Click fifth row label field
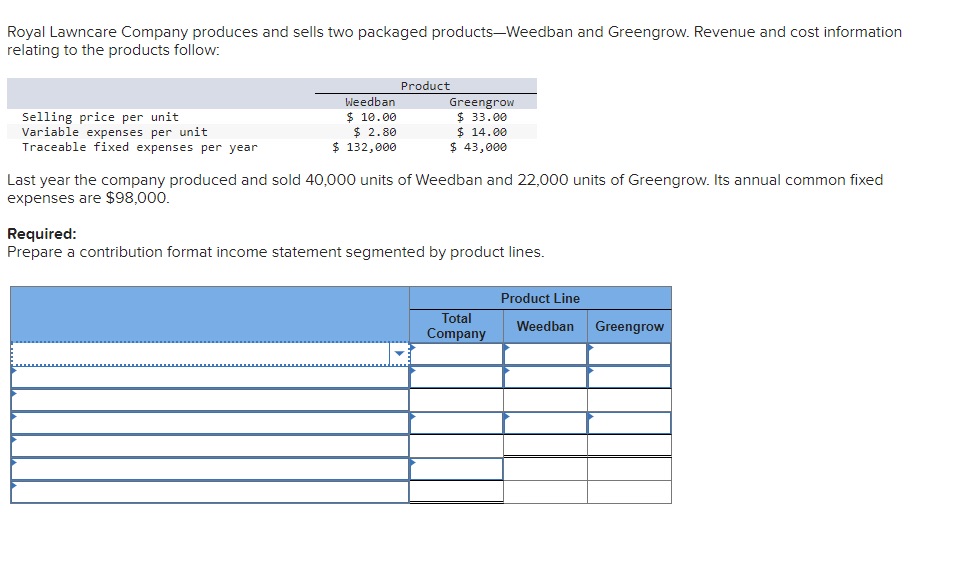The image size is (966, 575). pyautogui.click(x=210, y=446)
